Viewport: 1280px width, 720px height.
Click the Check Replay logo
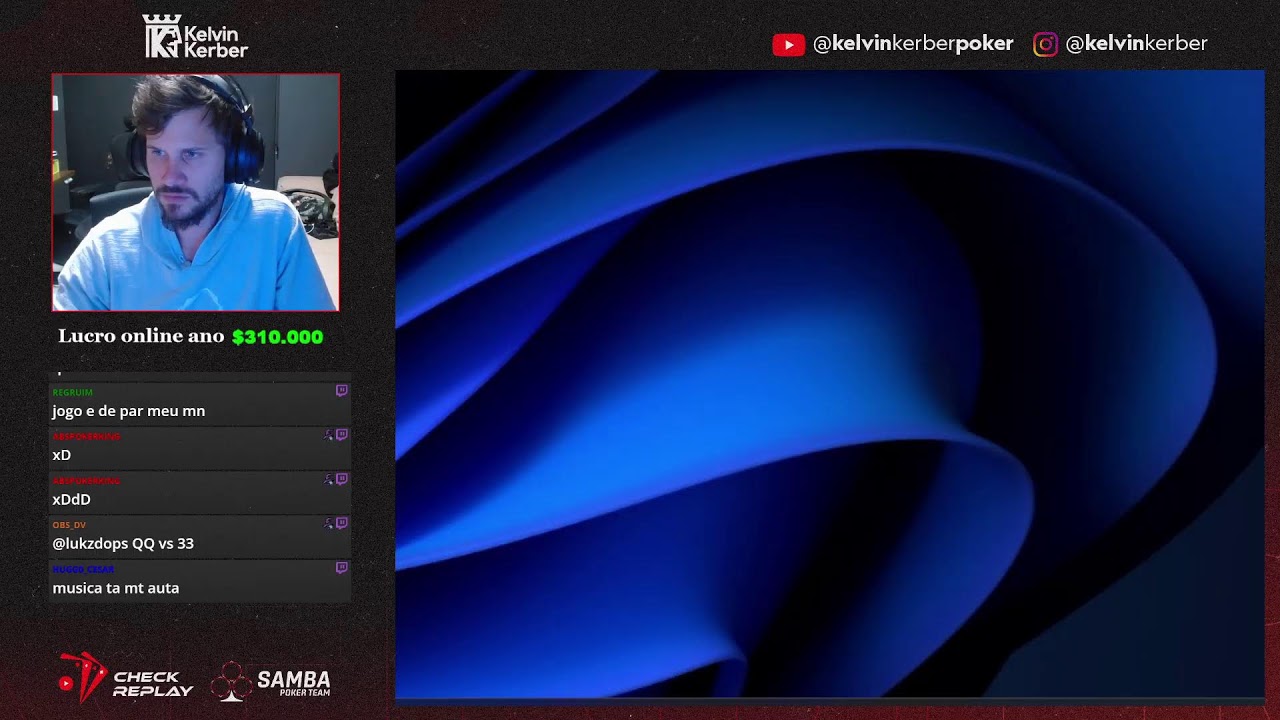(x=126, y=679)
